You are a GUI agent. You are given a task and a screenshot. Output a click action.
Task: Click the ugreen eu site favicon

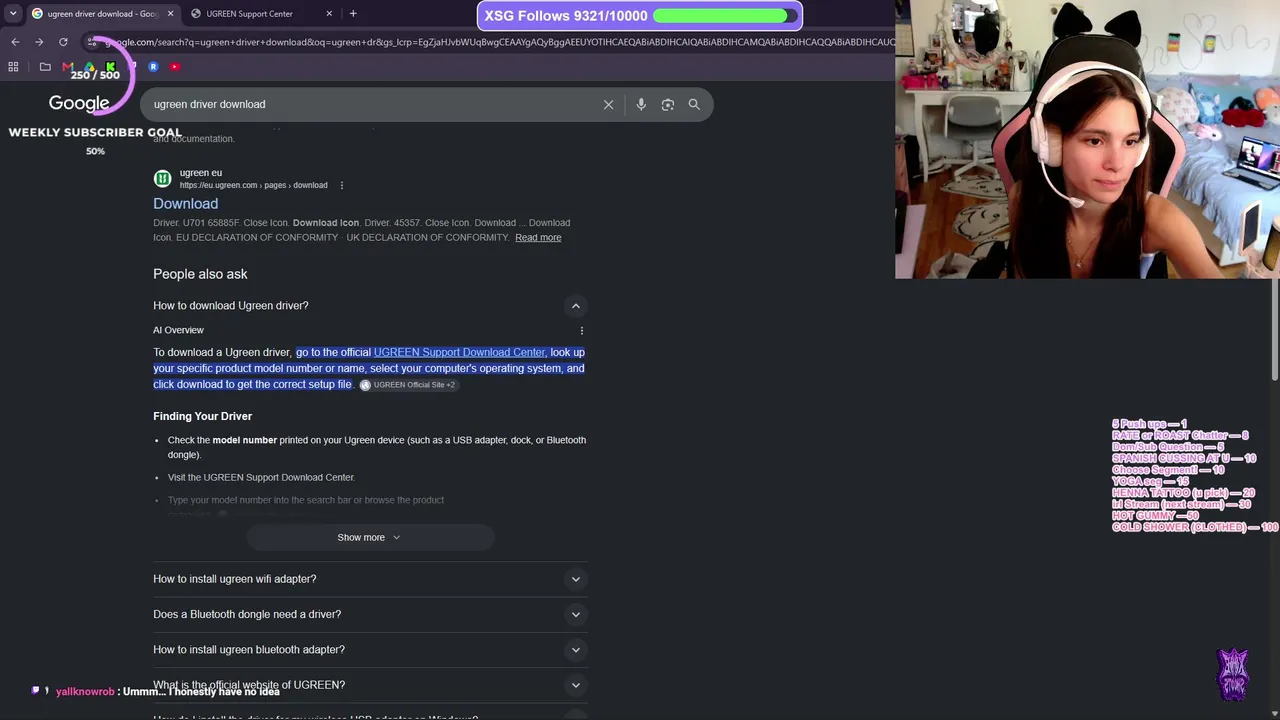coord(162,178)
